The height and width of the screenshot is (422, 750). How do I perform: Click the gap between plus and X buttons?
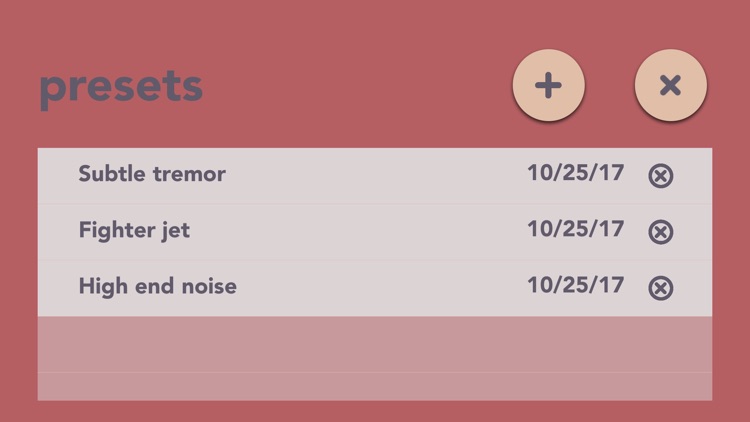[x=610, y=85]
